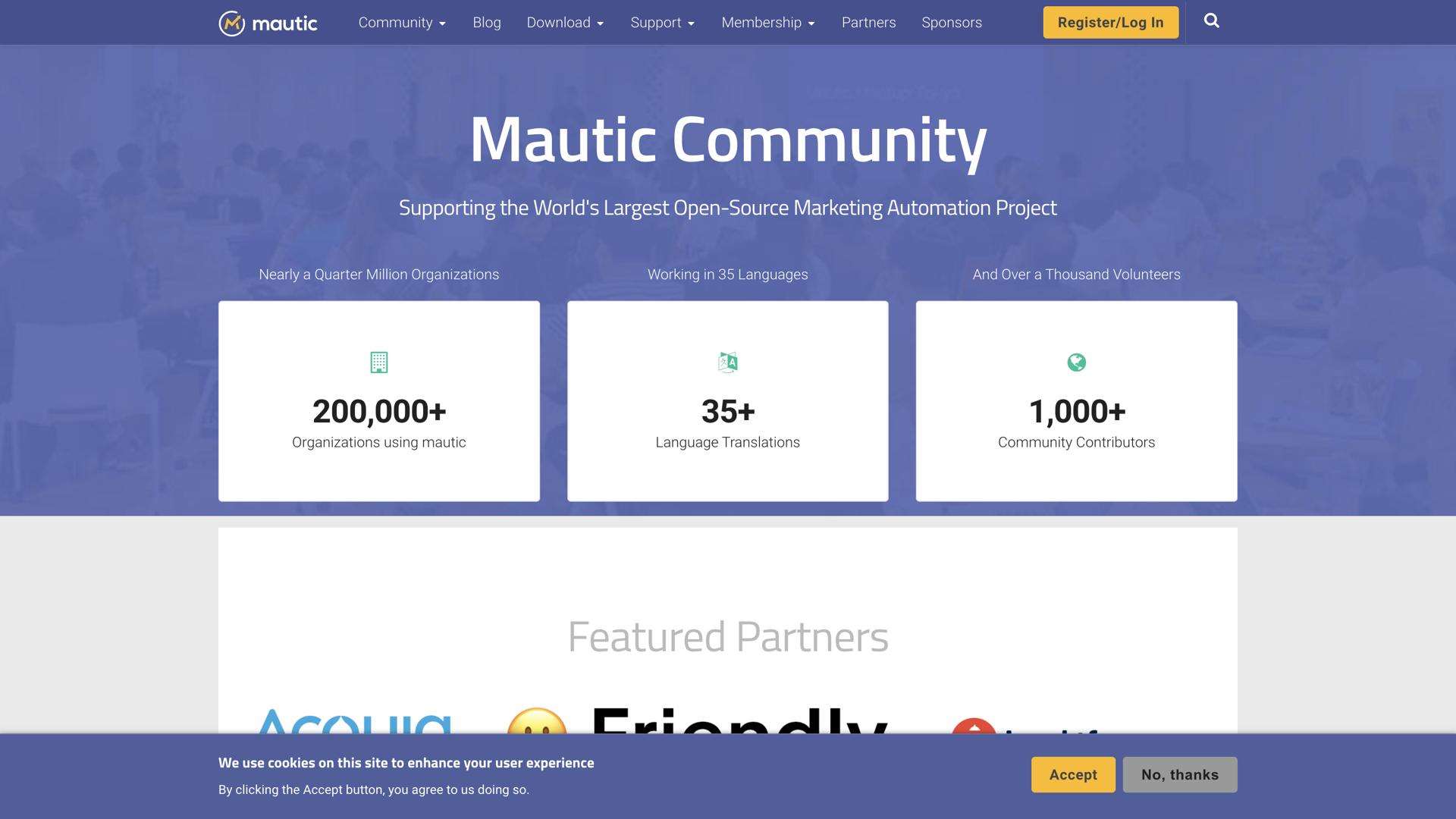This screenshot has width=1456, height=819.
Task: Accept the cookies notice
Action: [1072, 774]
